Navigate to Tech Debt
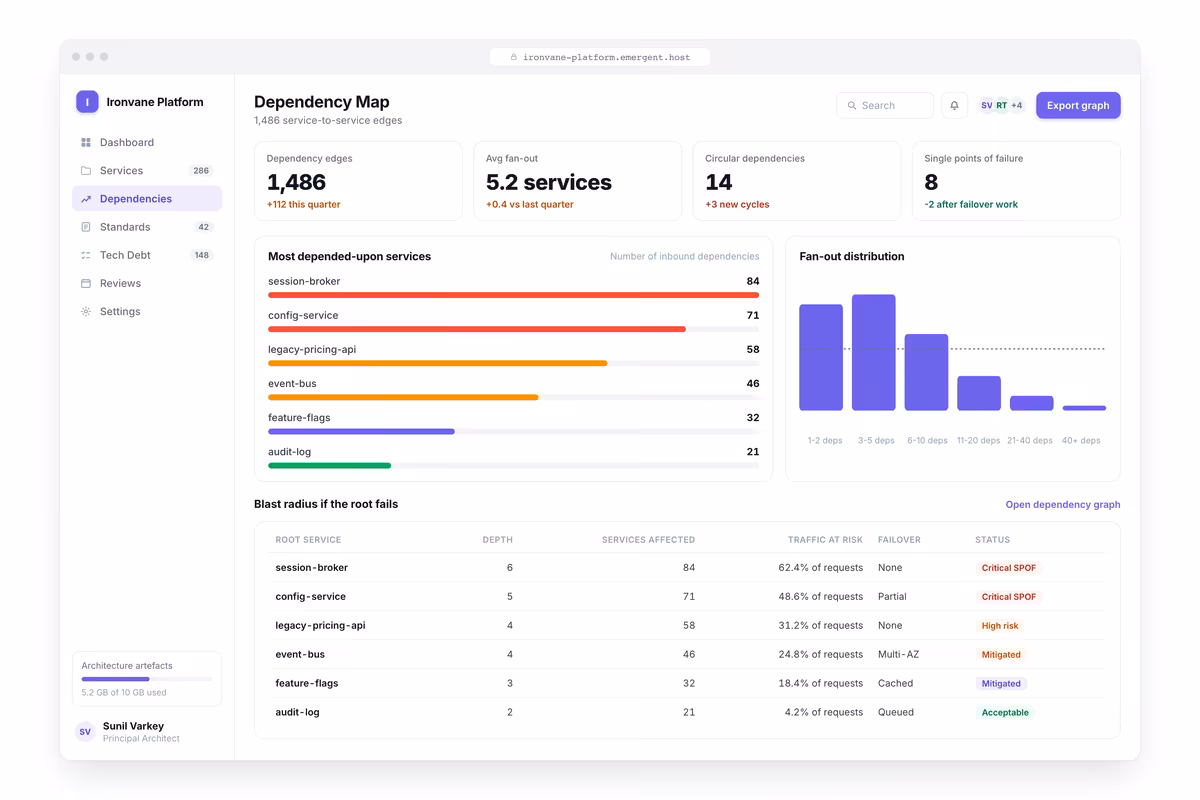1200x800 pixels. pos(147,255)
